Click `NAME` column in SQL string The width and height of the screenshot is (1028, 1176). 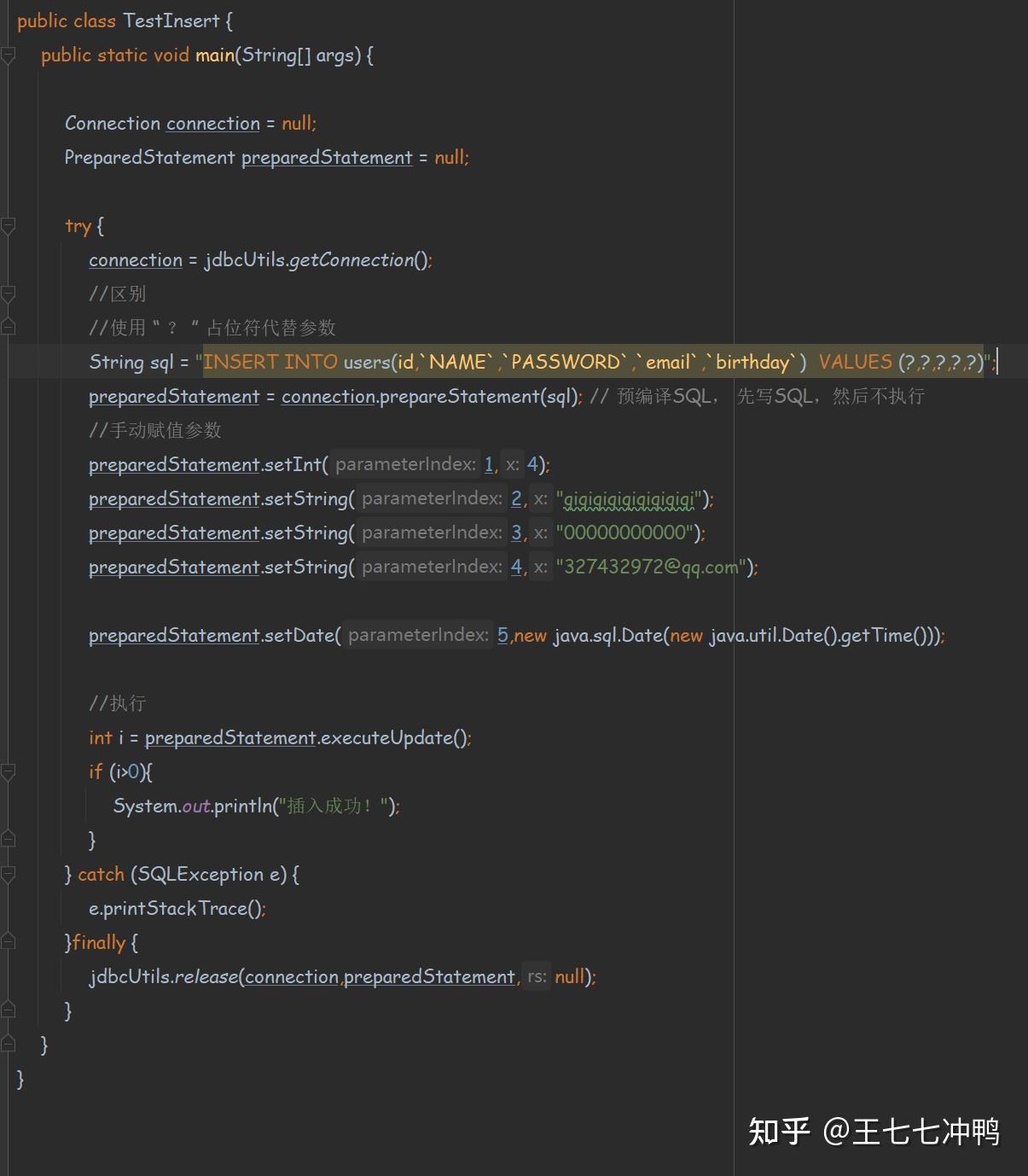(x=457, y=362)
